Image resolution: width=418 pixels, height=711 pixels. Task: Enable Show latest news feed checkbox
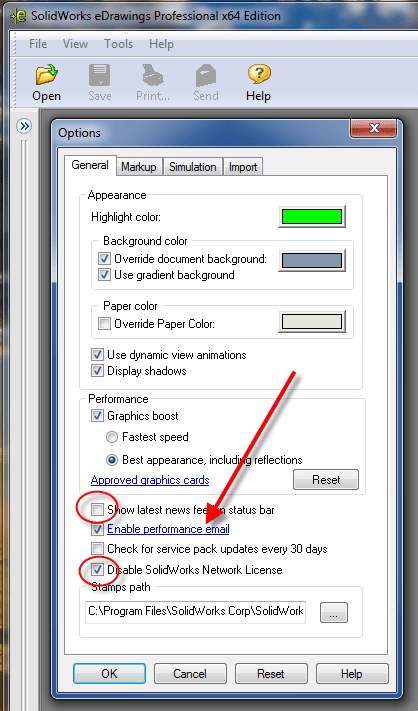tap(97, 510)
